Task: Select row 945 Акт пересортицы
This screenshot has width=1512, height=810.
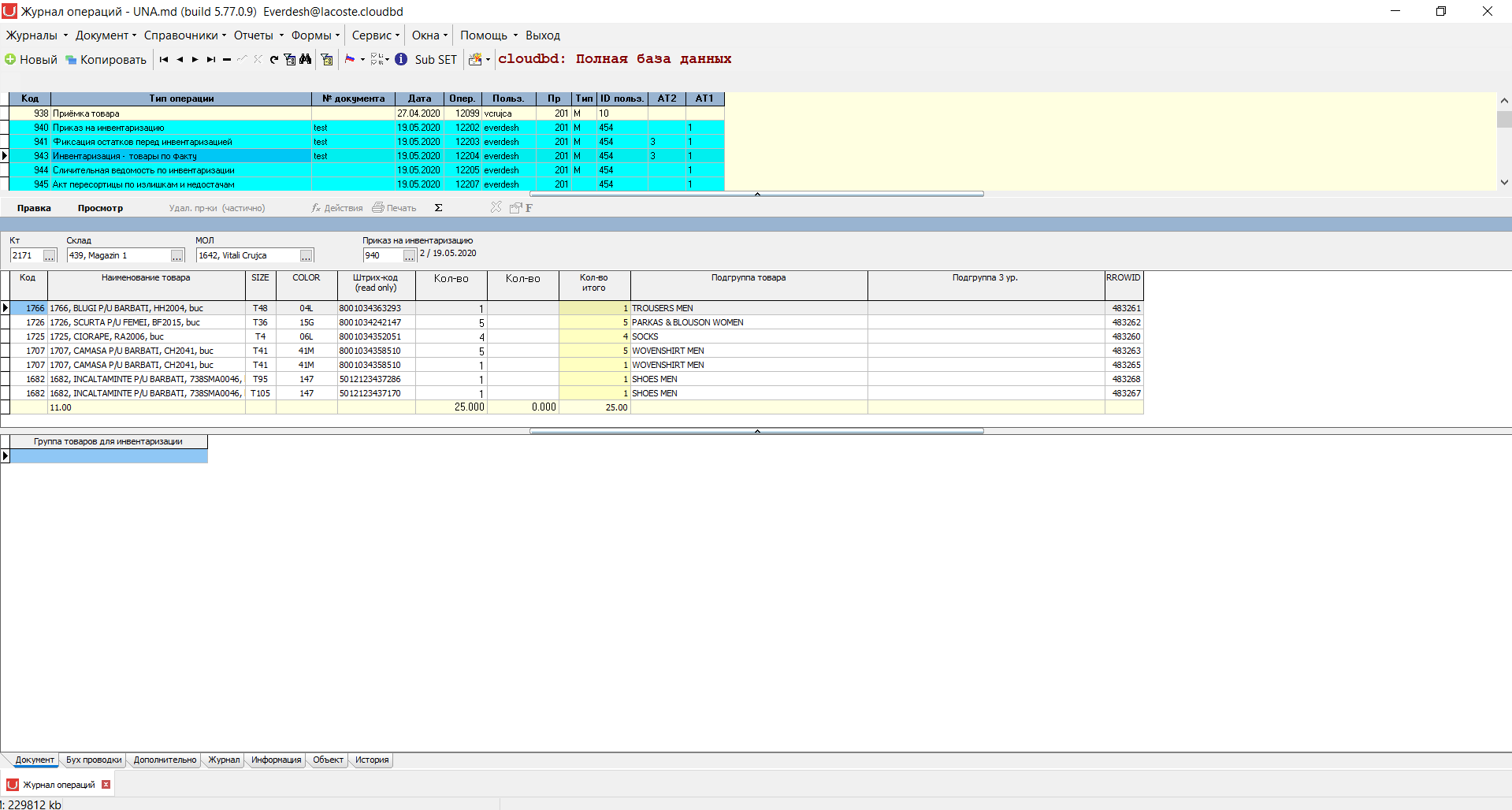Action: [x=366, y=184]
